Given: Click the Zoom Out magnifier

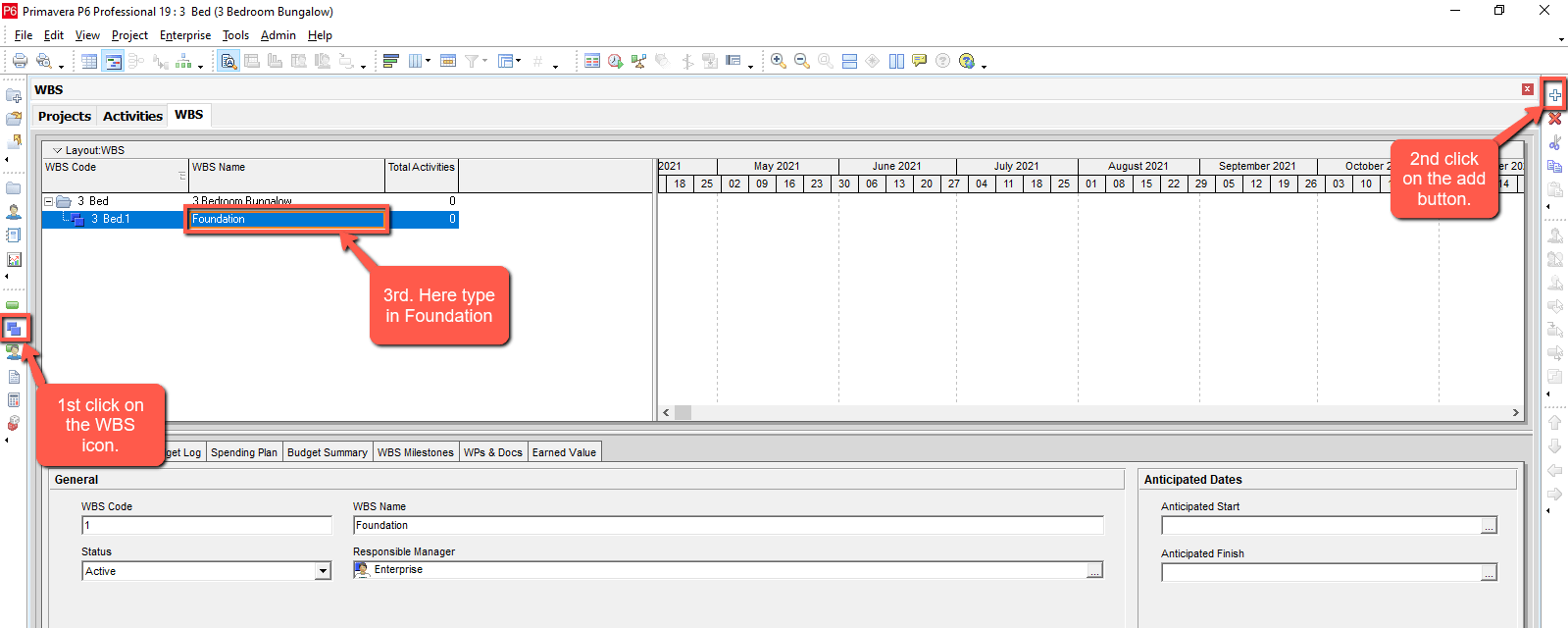Looking at the screenshot, I should point(802,61).
